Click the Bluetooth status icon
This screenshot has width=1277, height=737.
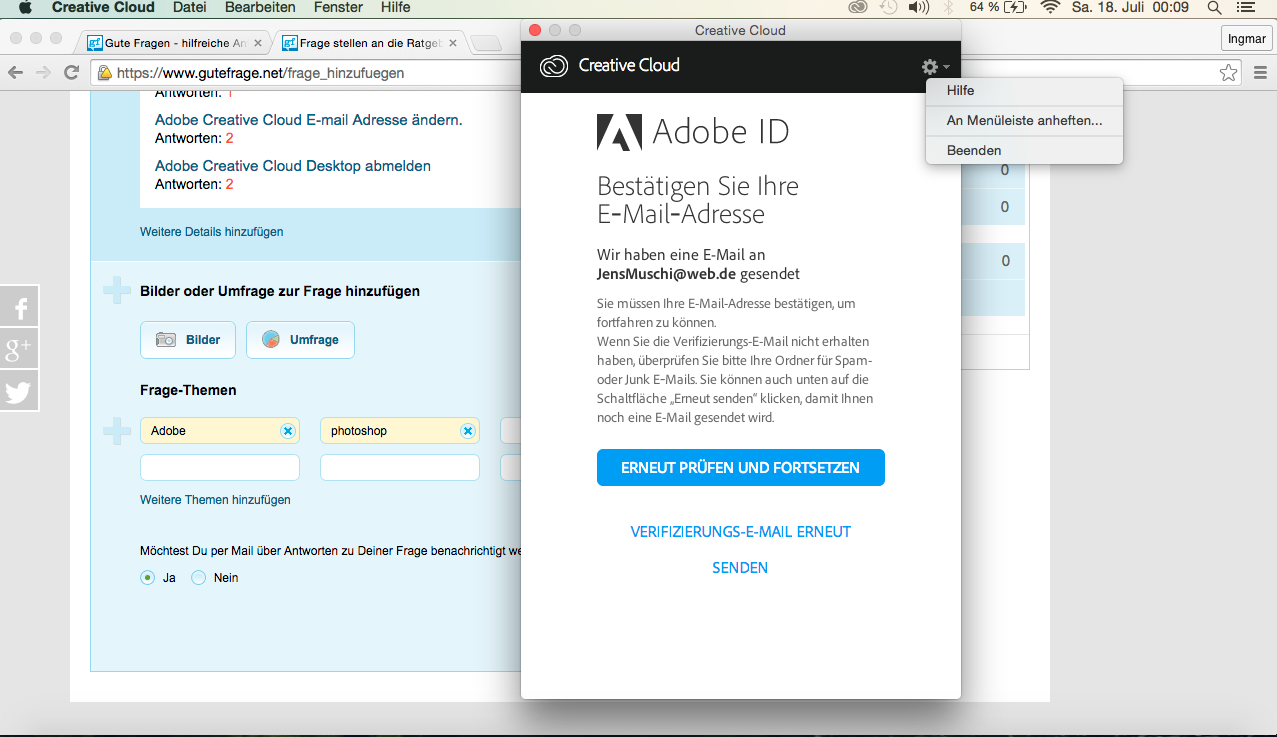[x=949, y=8]
